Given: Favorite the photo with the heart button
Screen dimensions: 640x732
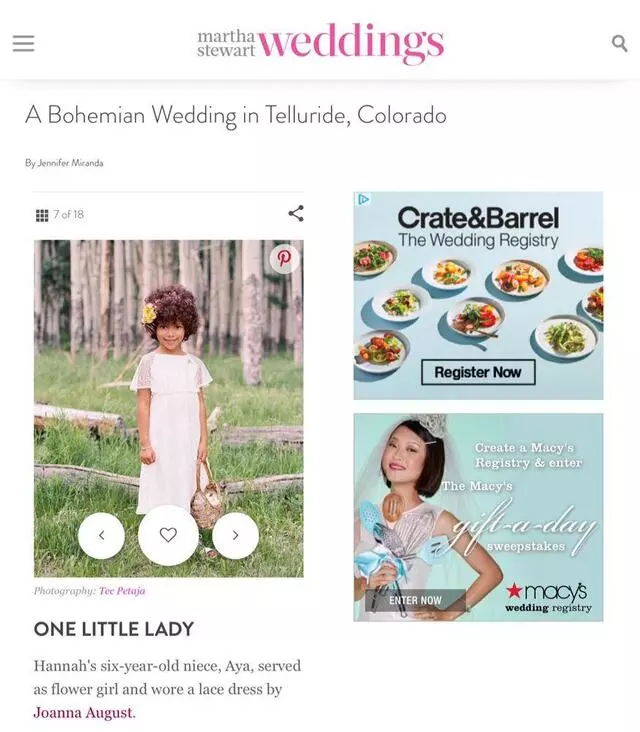Looking at the screenshot, I should point(168,535).
